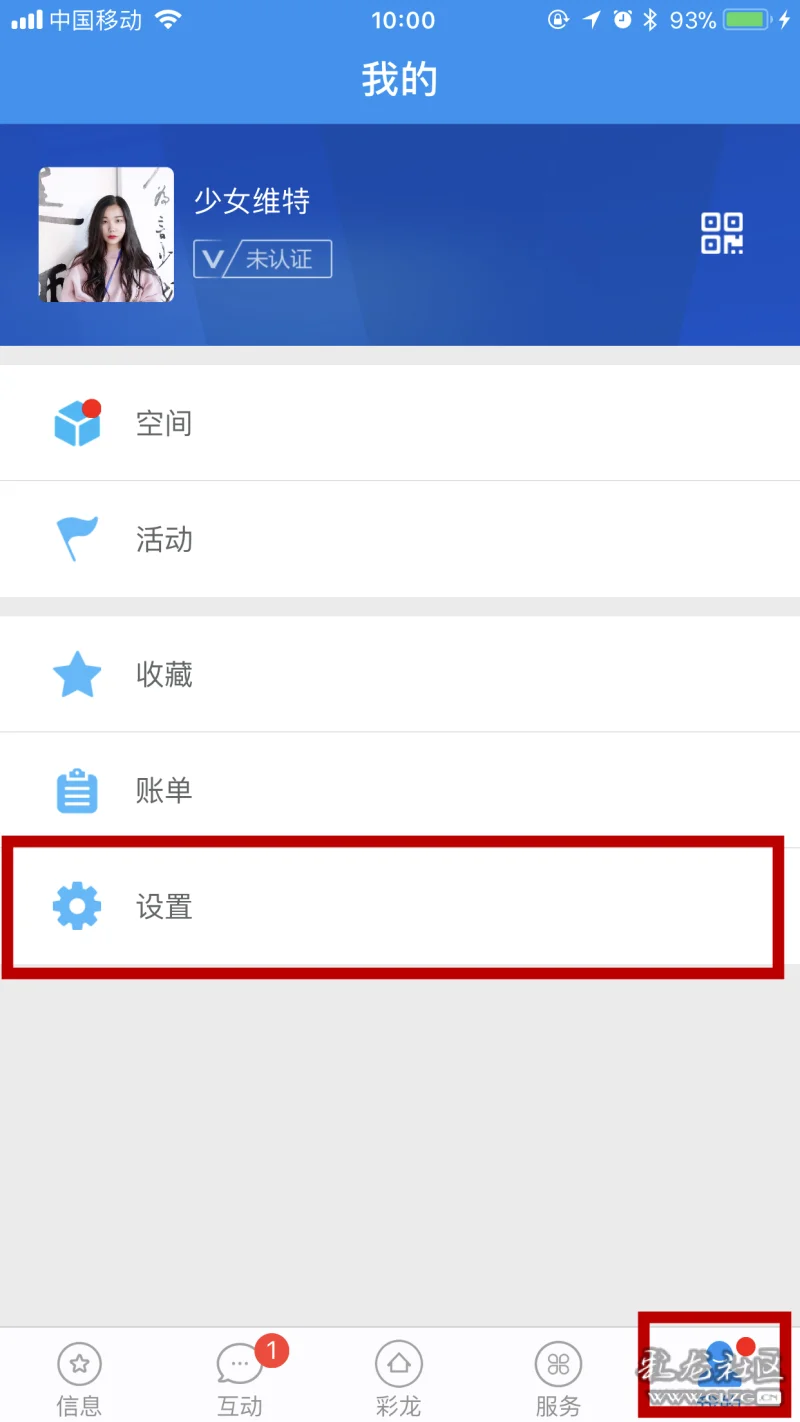This screenshot has width=800, height=1422.
Task: Tap the 设置 gear icon
Action: 77,907
